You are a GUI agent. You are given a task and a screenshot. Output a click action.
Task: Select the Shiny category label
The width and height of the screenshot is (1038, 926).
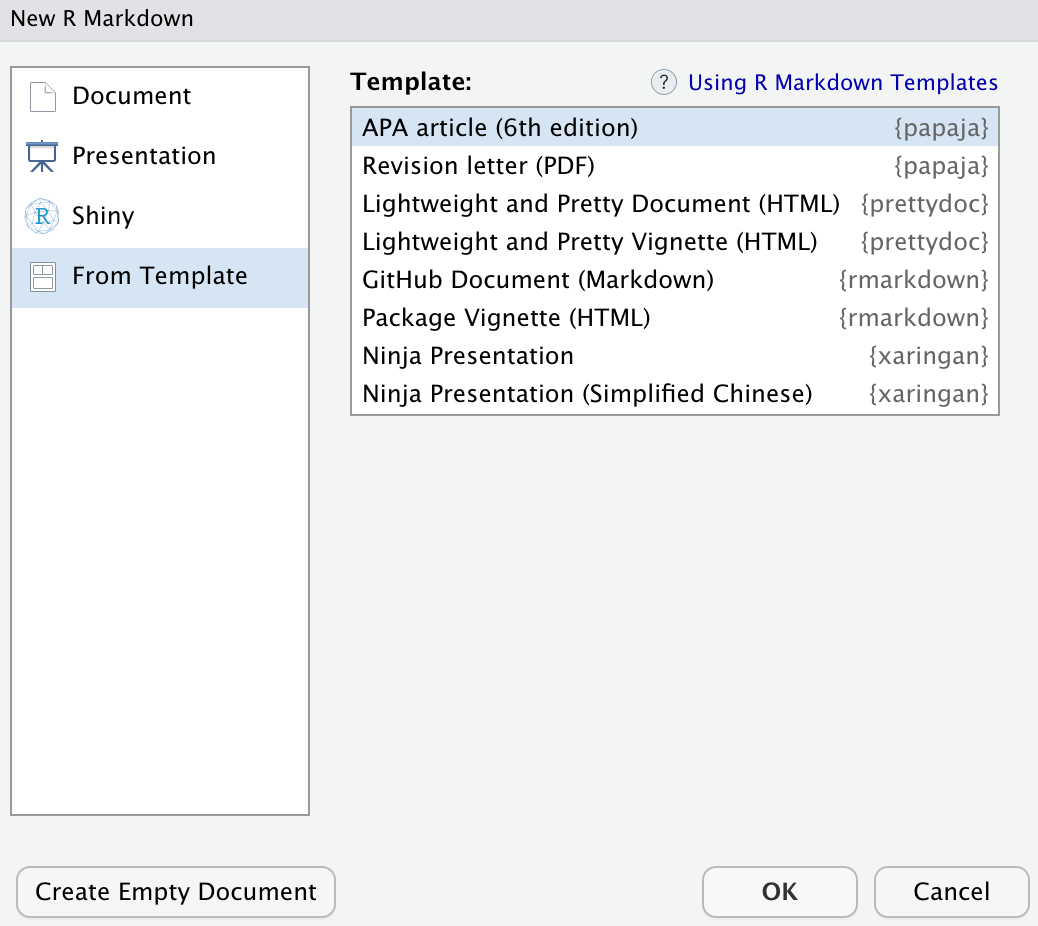click(103, 216)
